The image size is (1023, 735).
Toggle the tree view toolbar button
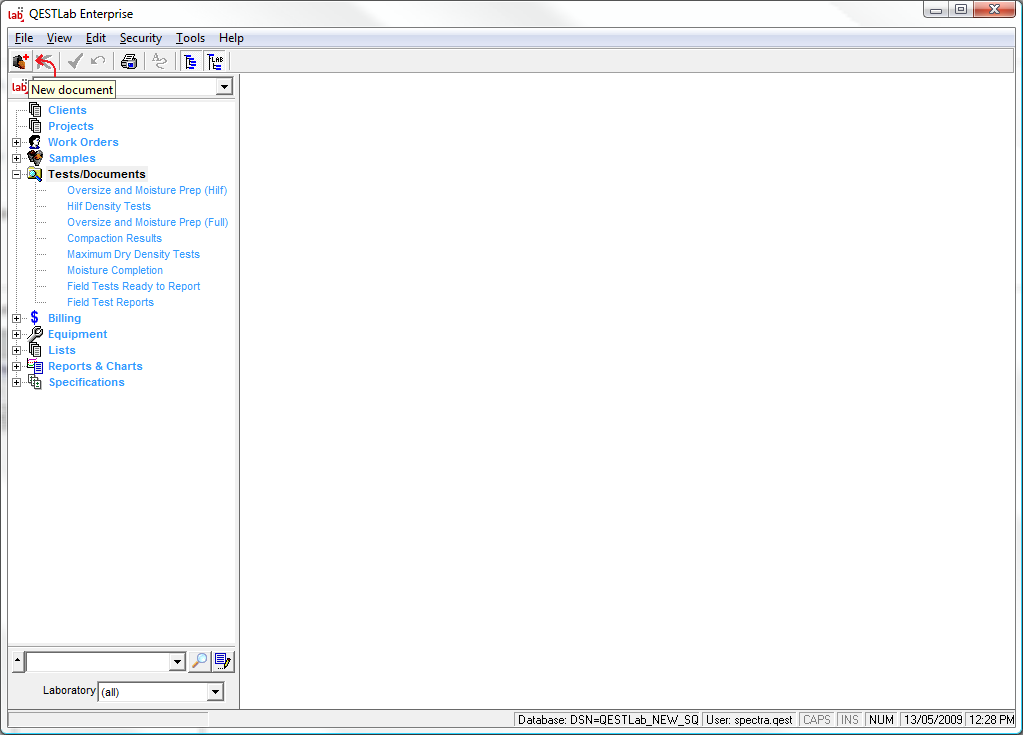tap(190, 61)
